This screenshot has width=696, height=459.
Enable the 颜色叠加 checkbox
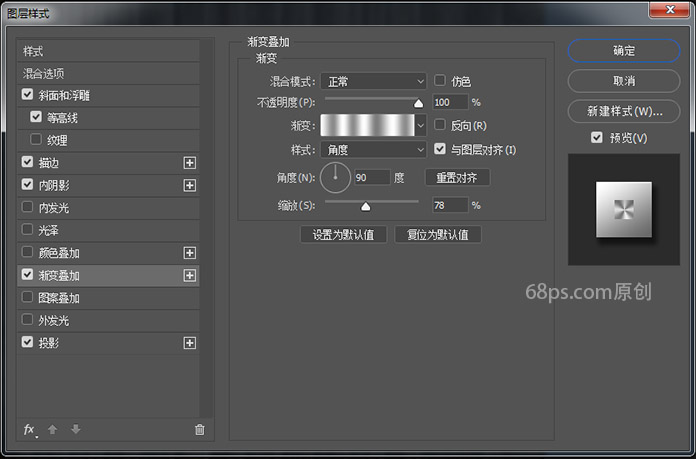tap(27, 252)
